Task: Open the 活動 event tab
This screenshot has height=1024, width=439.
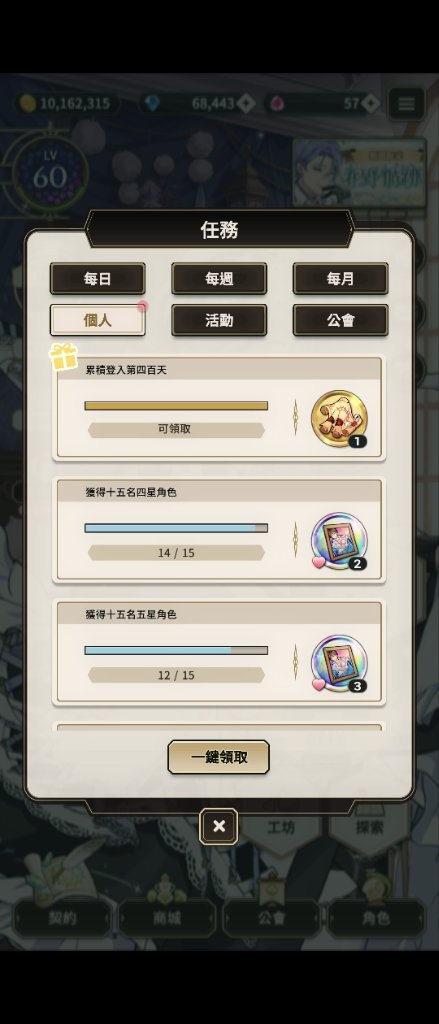Action: [x=219, y=320]
